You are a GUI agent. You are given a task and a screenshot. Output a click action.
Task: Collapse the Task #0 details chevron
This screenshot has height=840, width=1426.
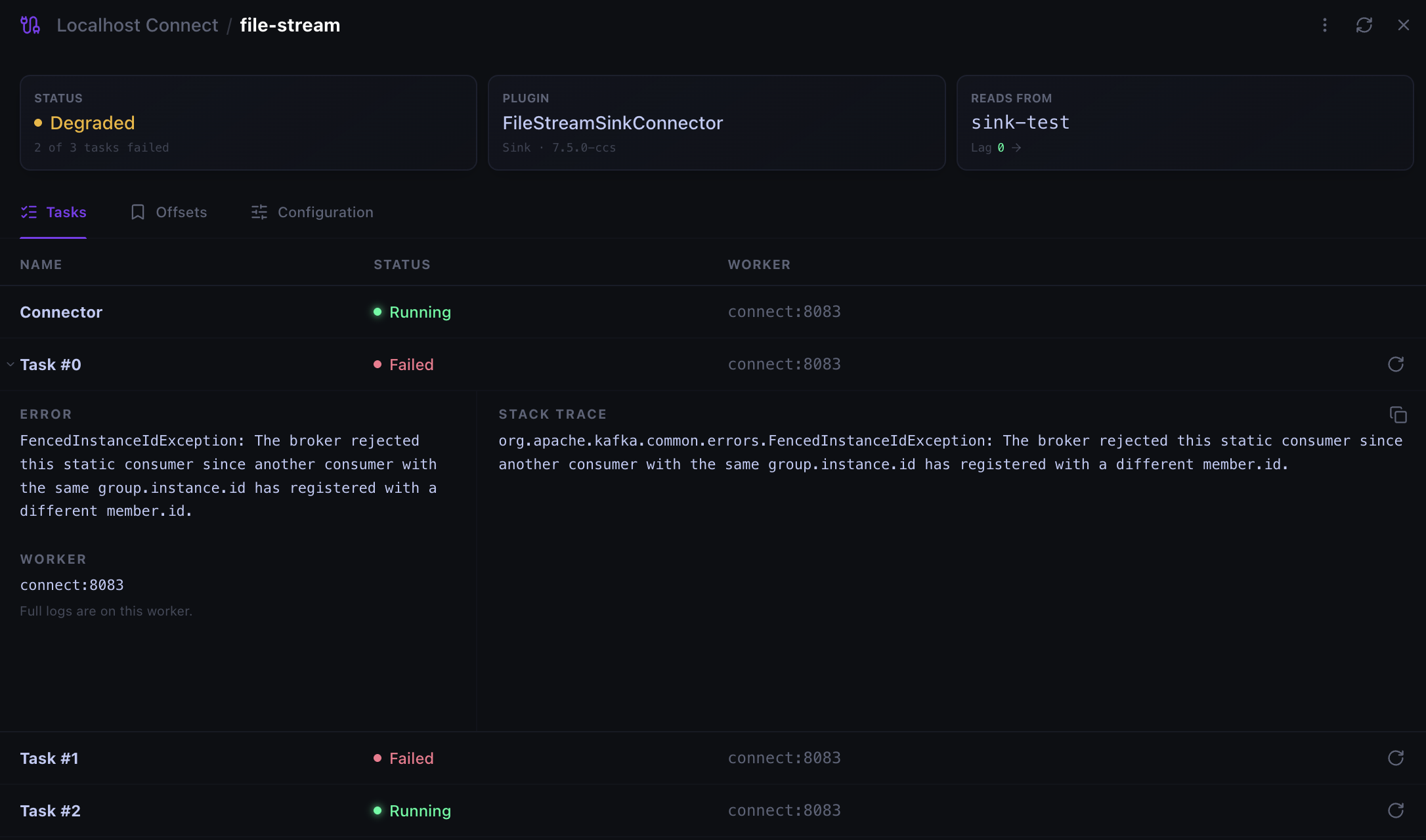11,364
